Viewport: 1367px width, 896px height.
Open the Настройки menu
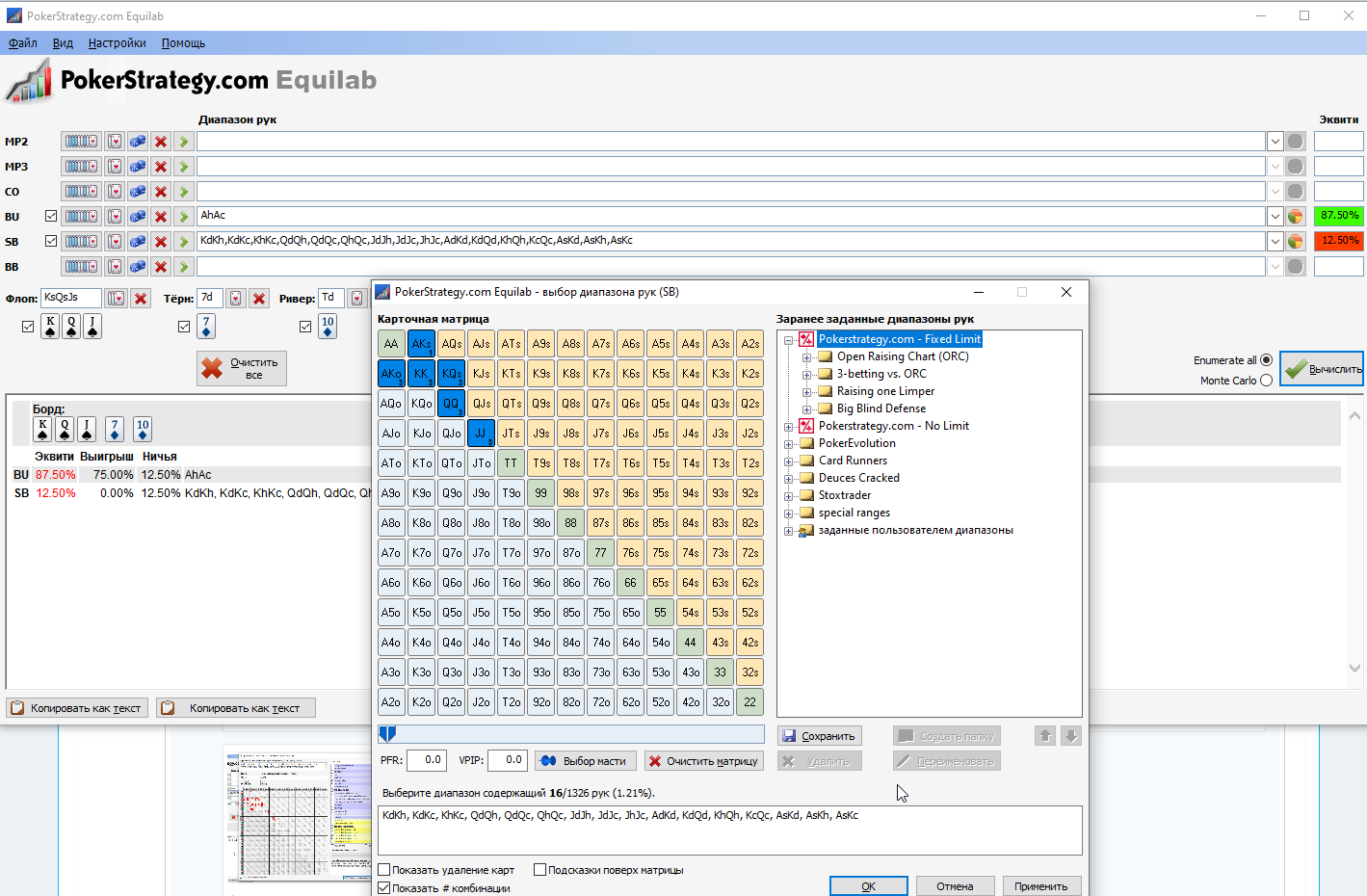point(117,43)
